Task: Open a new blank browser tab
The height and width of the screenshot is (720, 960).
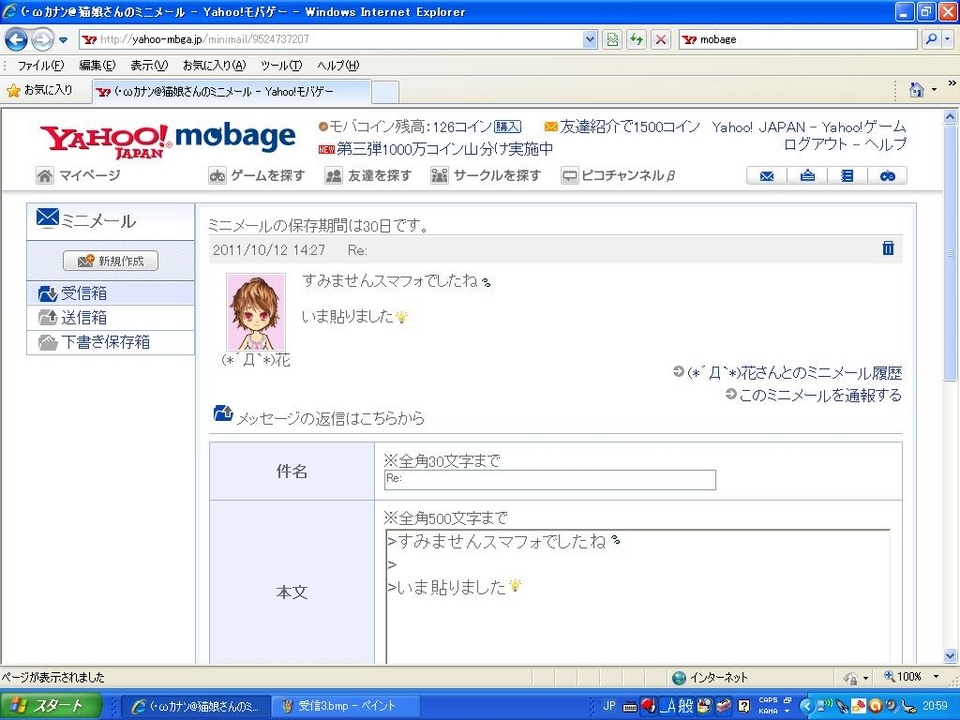Action: pyautogui.click(x=385, y=92)
